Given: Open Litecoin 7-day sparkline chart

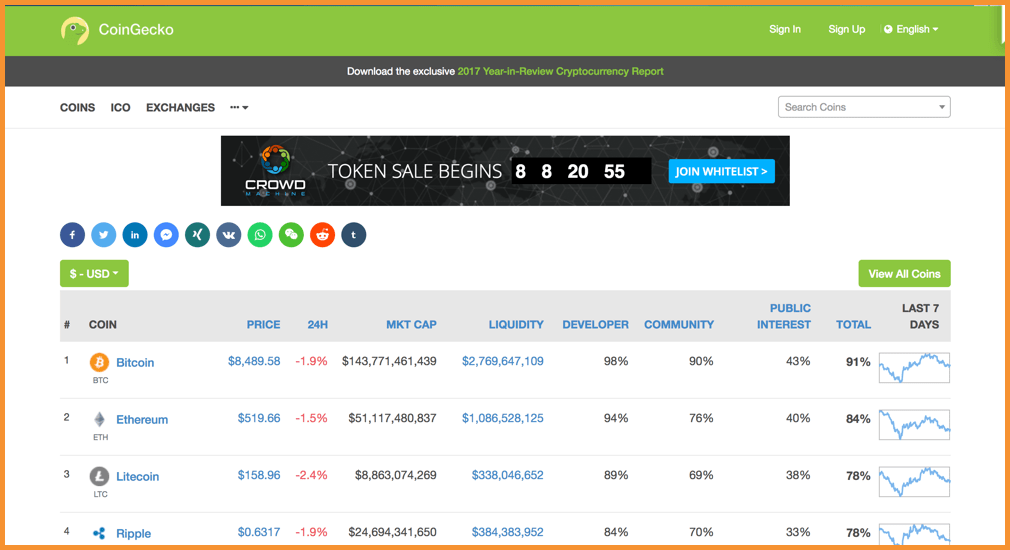Looking at the screenshot, I should [915, 482].
